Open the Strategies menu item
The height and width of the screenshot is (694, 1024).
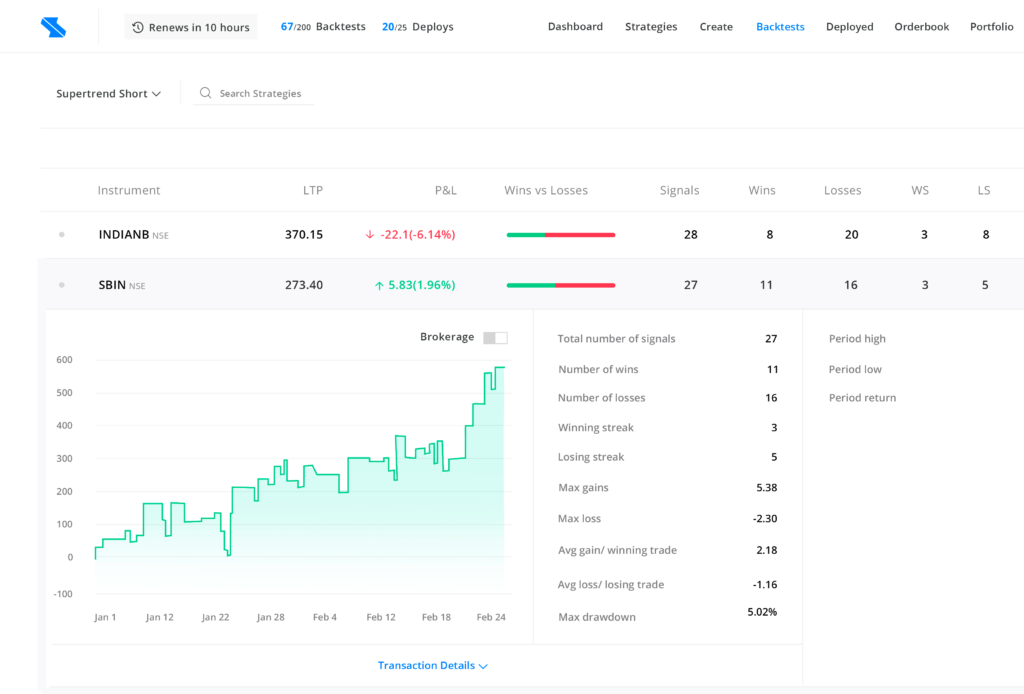click(x=651, y=27)
